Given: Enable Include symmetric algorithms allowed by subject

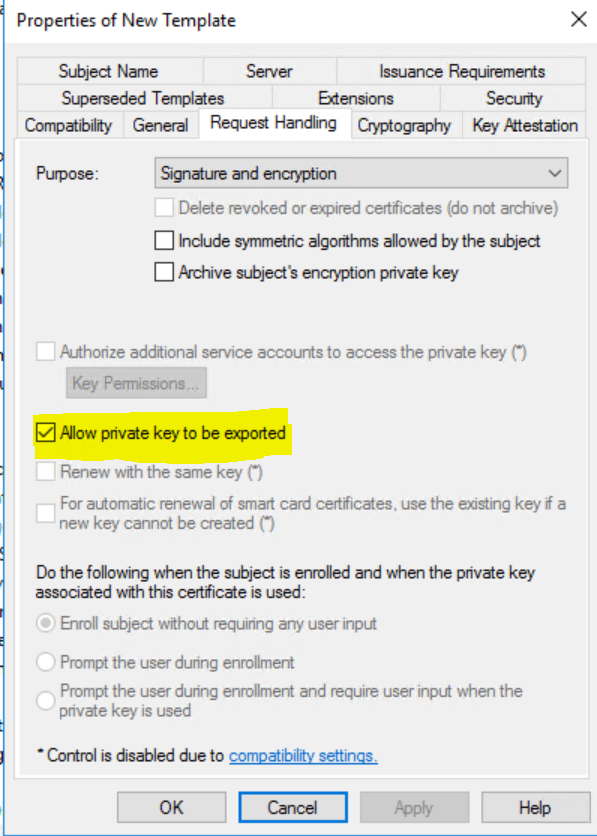Looking at the screenshot, I should point(164,240).
